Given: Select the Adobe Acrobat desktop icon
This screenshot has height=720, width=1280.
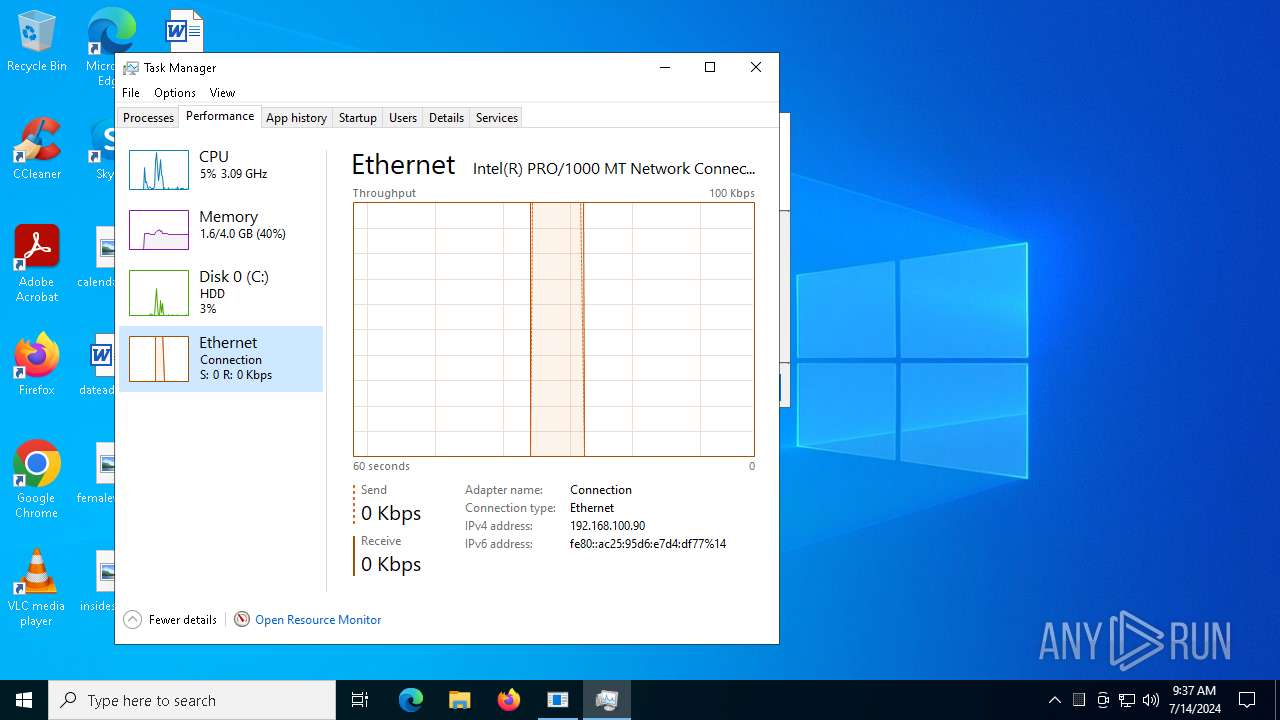Looking at the screenshot, I should 37,264.
